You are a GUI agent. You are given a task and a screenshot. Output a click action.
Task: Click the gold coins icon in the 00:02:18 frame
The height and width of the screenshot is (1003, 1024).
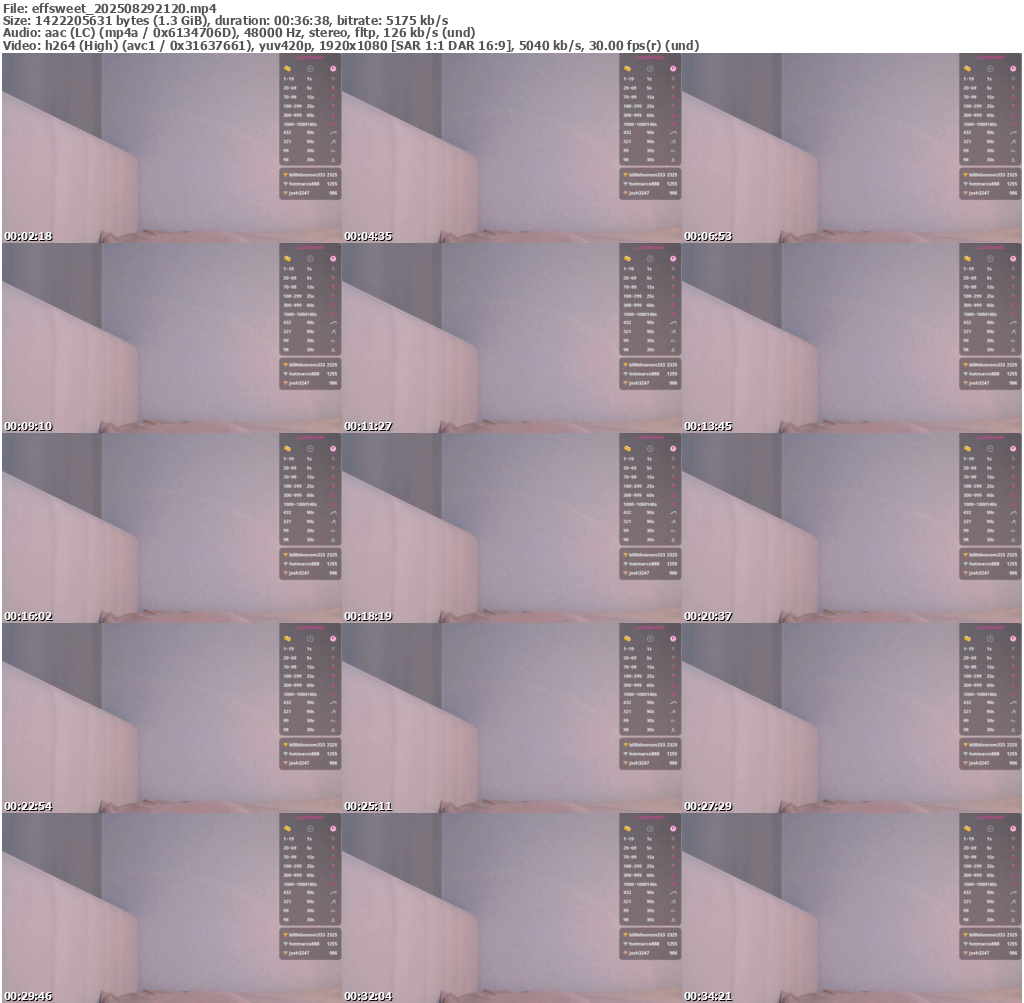287,68
